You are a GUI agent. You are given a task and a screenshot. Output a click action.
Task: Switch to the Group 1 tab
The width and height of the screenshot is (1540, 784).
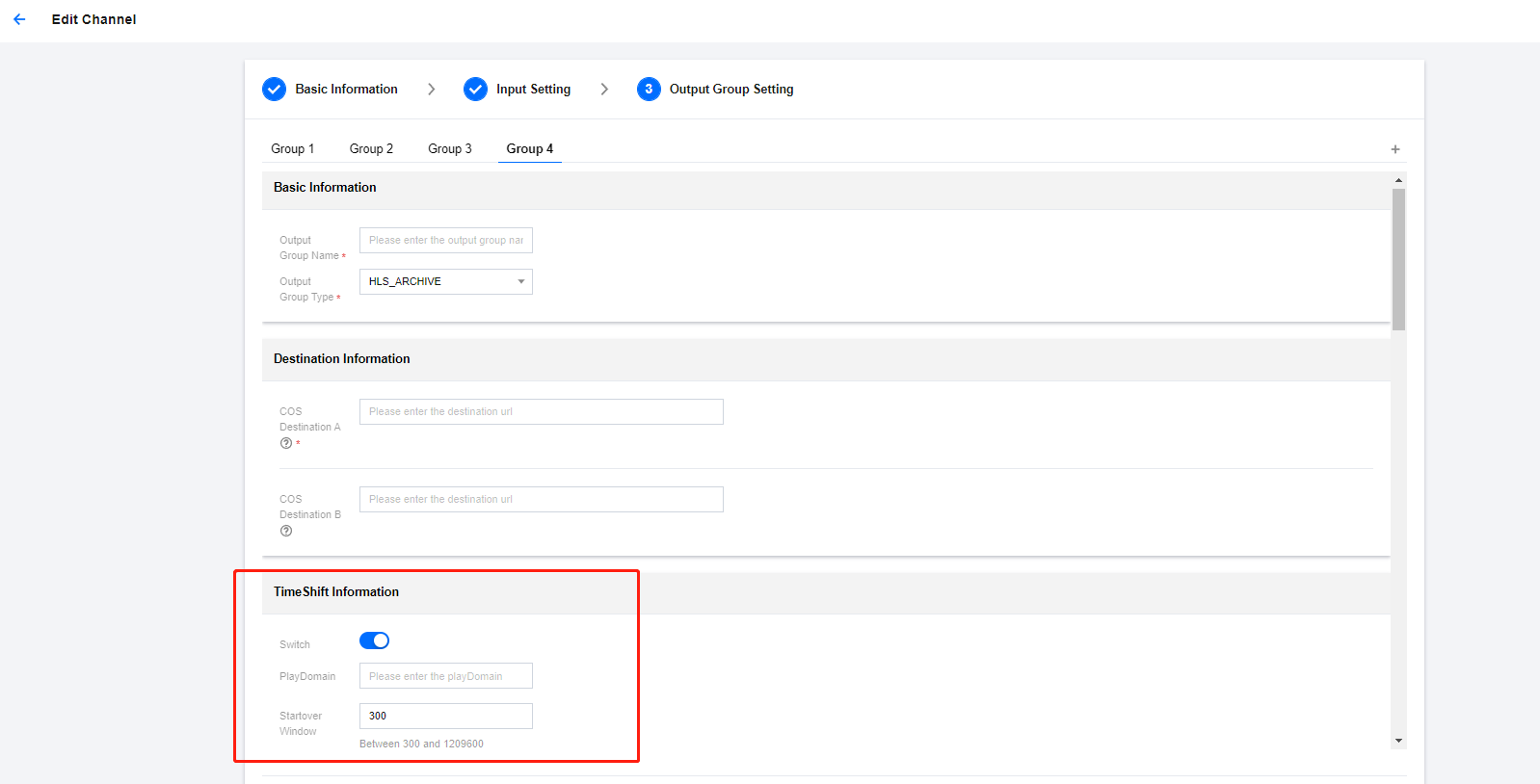point(292,149)
